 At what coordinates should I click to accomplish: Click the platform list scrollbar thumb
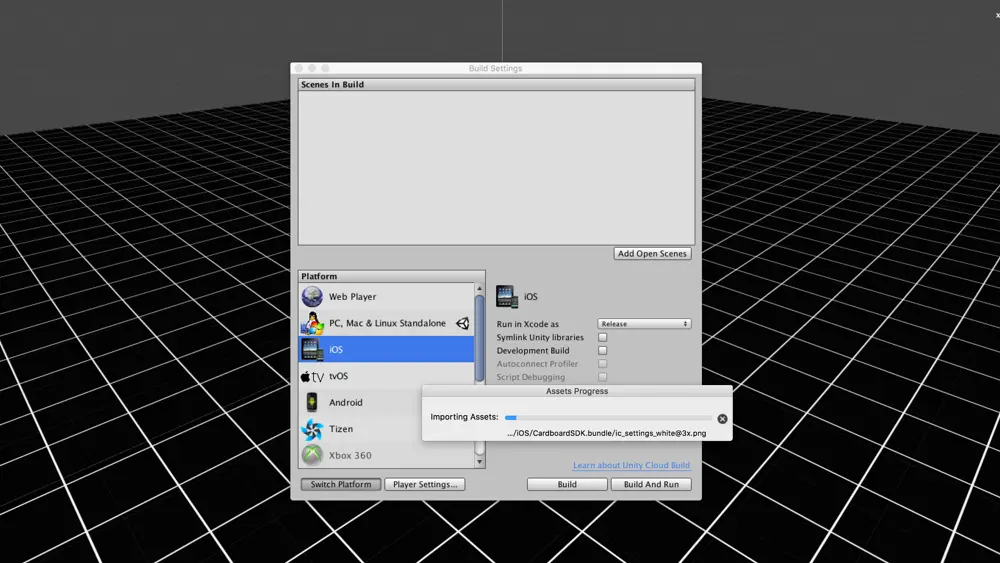[x=480, y=339]
